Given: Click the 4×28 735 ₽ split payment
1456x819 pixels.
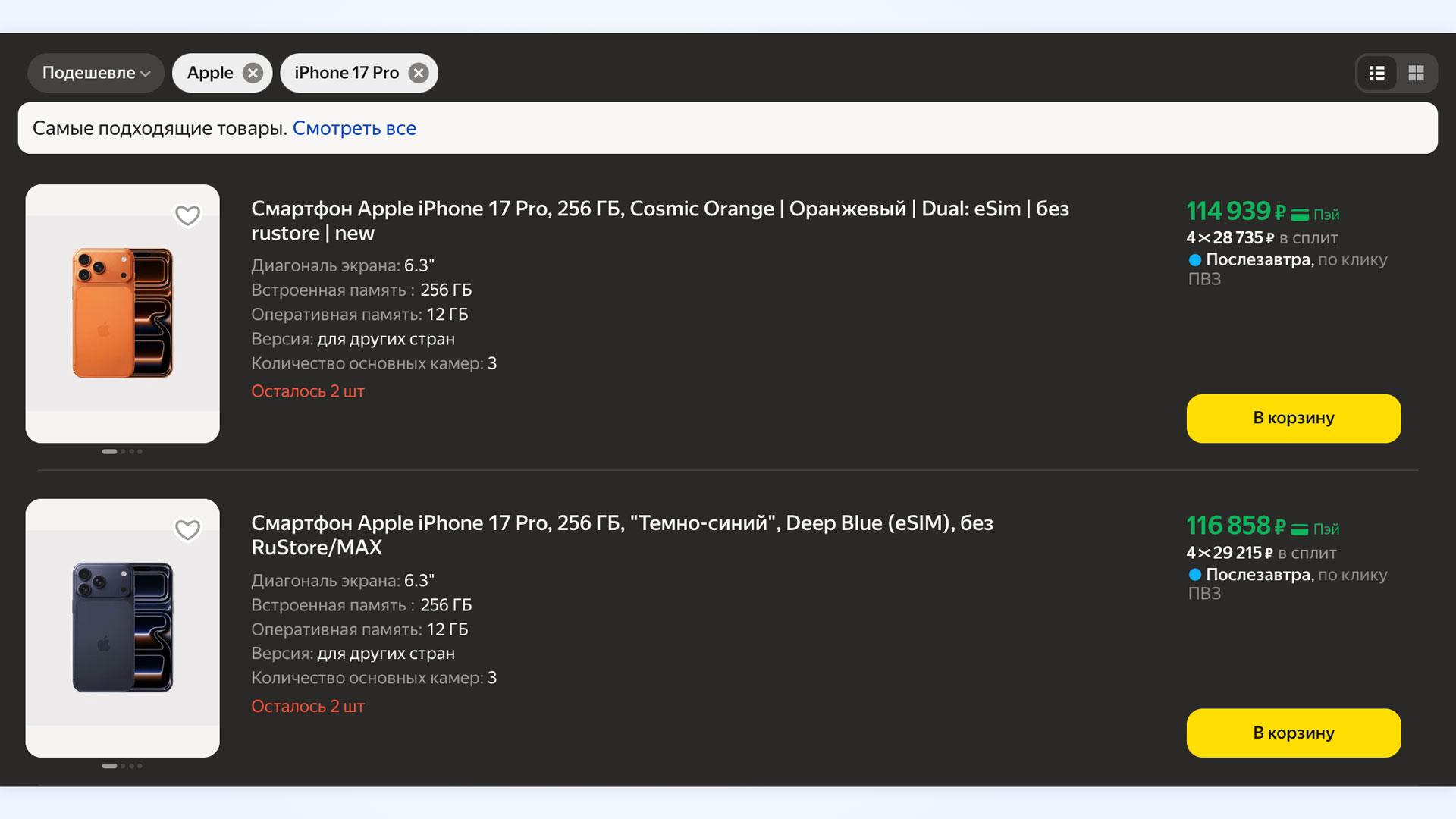Looking at the screenshot, I should [1261, 238].
